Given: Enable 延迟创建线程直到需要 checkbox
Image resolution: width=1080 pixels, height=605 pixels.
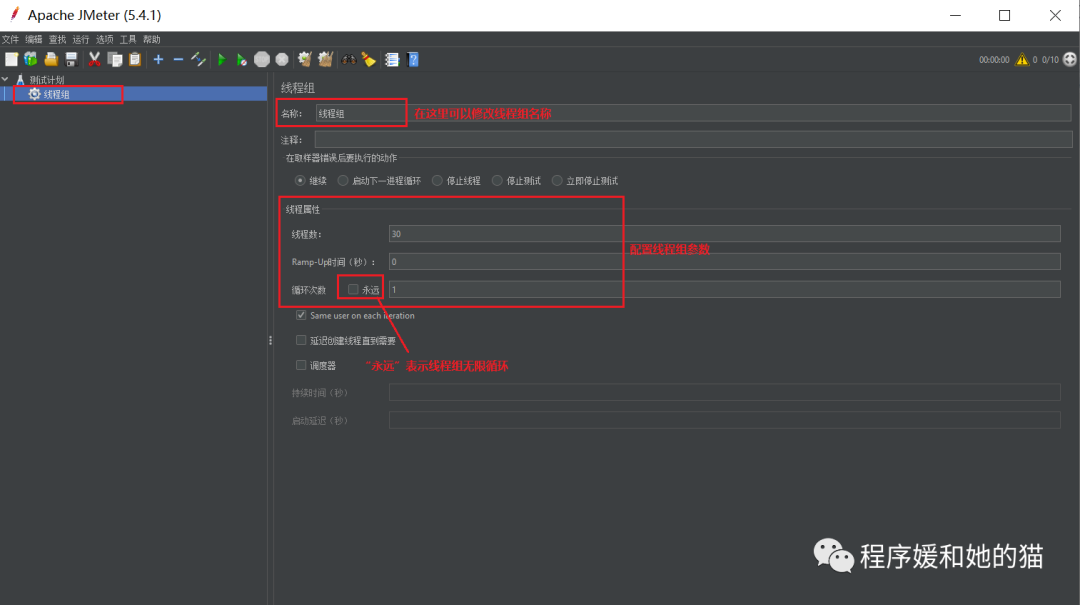Looking at the screenshot, I should point(301,340).
